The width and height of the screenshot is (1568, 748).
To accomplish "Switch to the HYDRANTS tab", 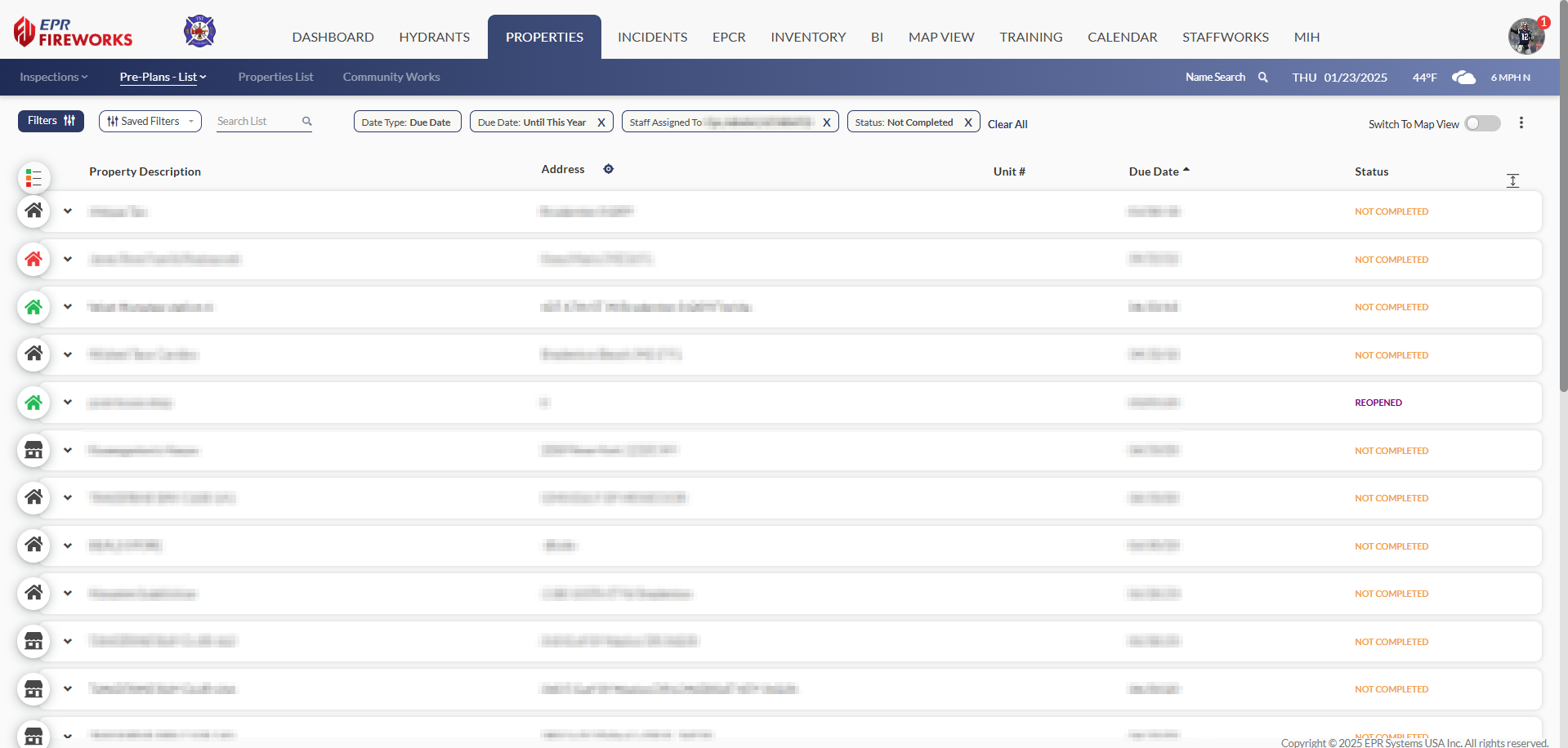I will 434,38.
